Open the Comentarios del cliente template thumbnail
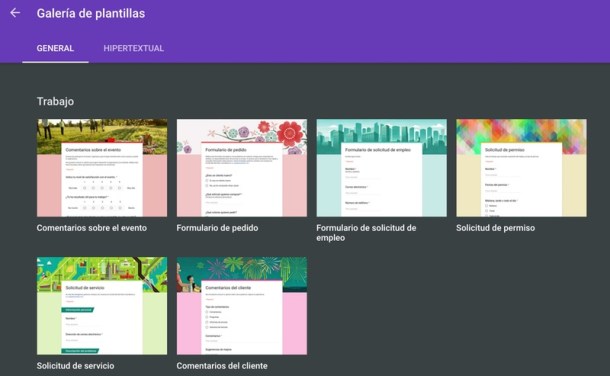The height and width of the screenshot is (376, 610). pos(242,306)
